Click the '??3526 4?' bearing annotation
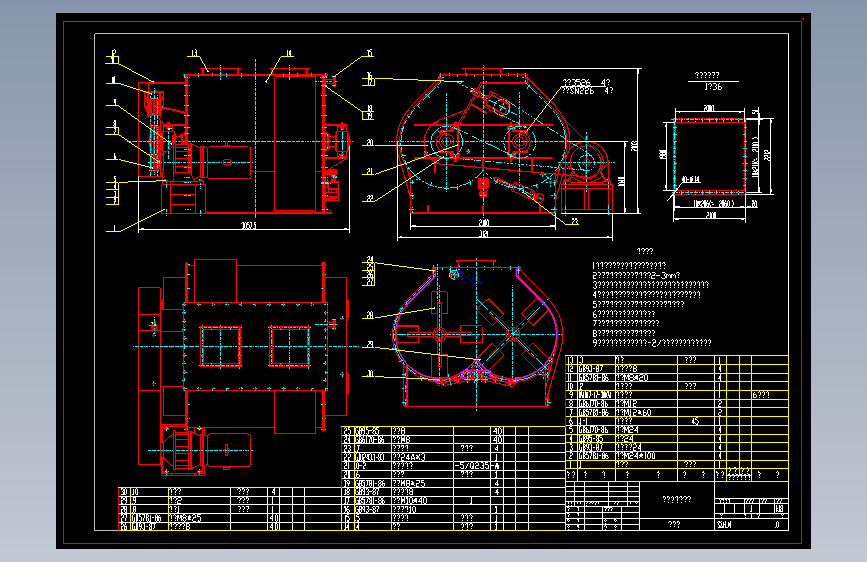 click(x=586, y=82)
